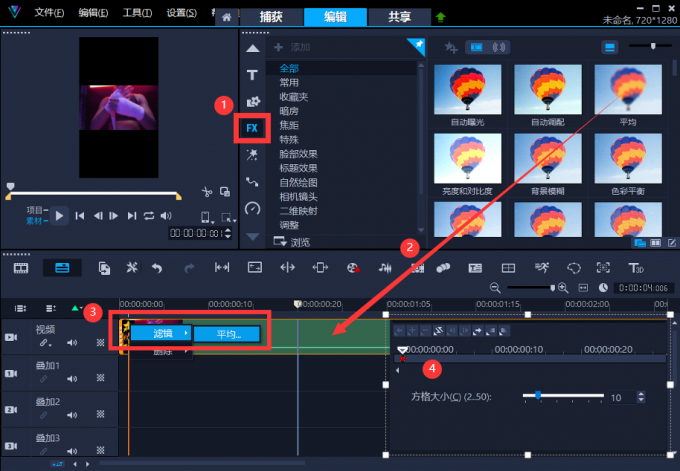680x471 pixels.
Task: Click the timeline zoom slider
Action: click(531, 288)
